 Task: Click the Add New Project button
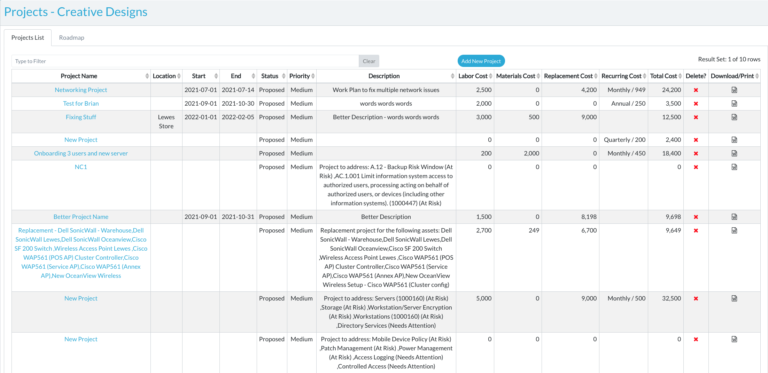coord(481,61)
